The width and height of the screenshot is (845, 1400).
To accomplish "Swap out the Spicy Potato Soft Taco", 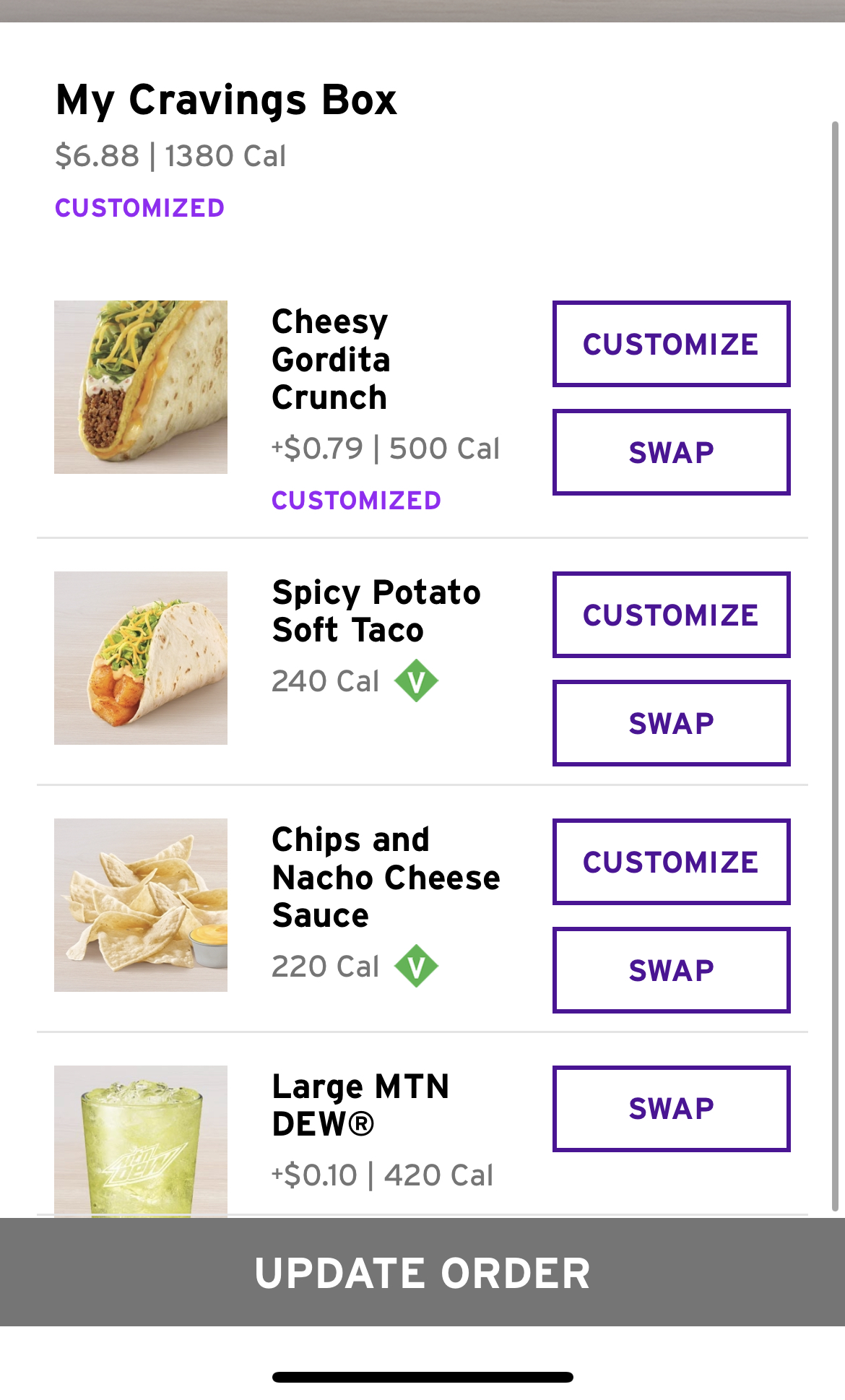I will tap(671, 723).
